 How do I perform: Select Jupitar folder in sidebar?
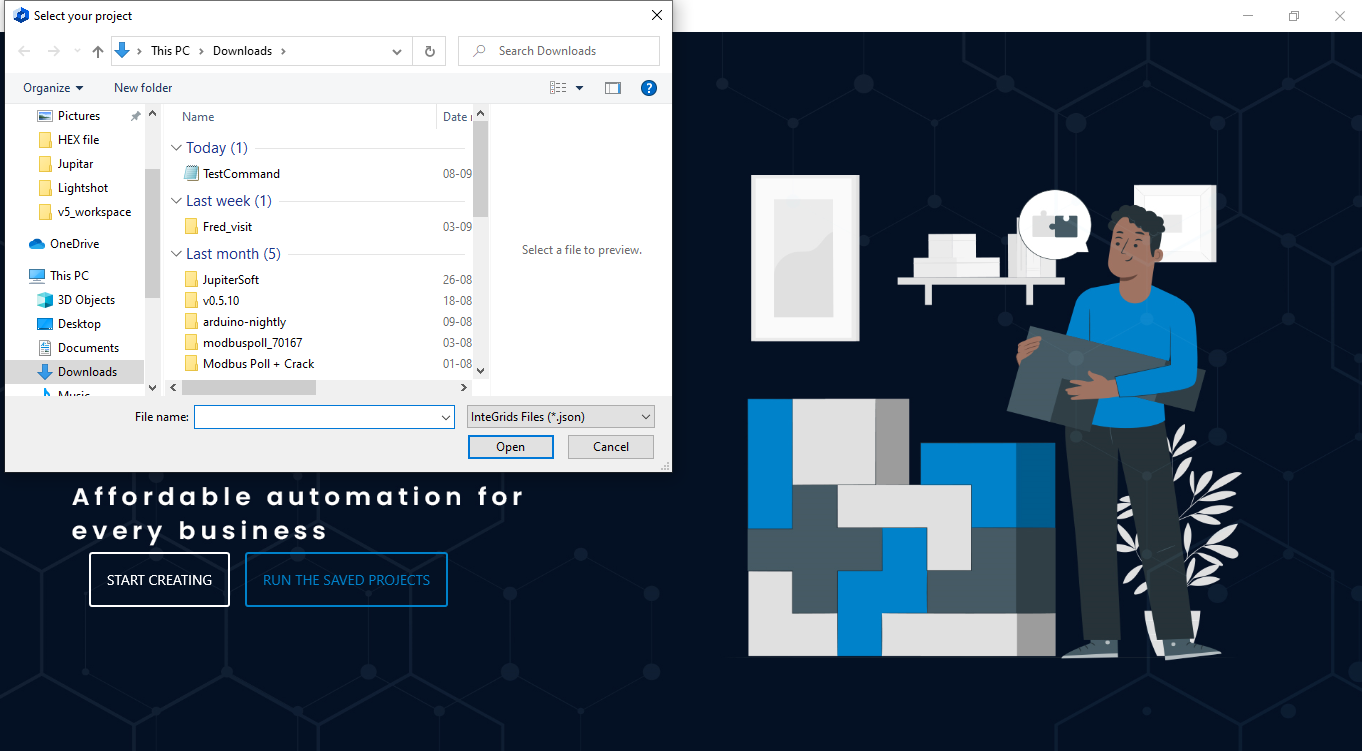point(75,164)
